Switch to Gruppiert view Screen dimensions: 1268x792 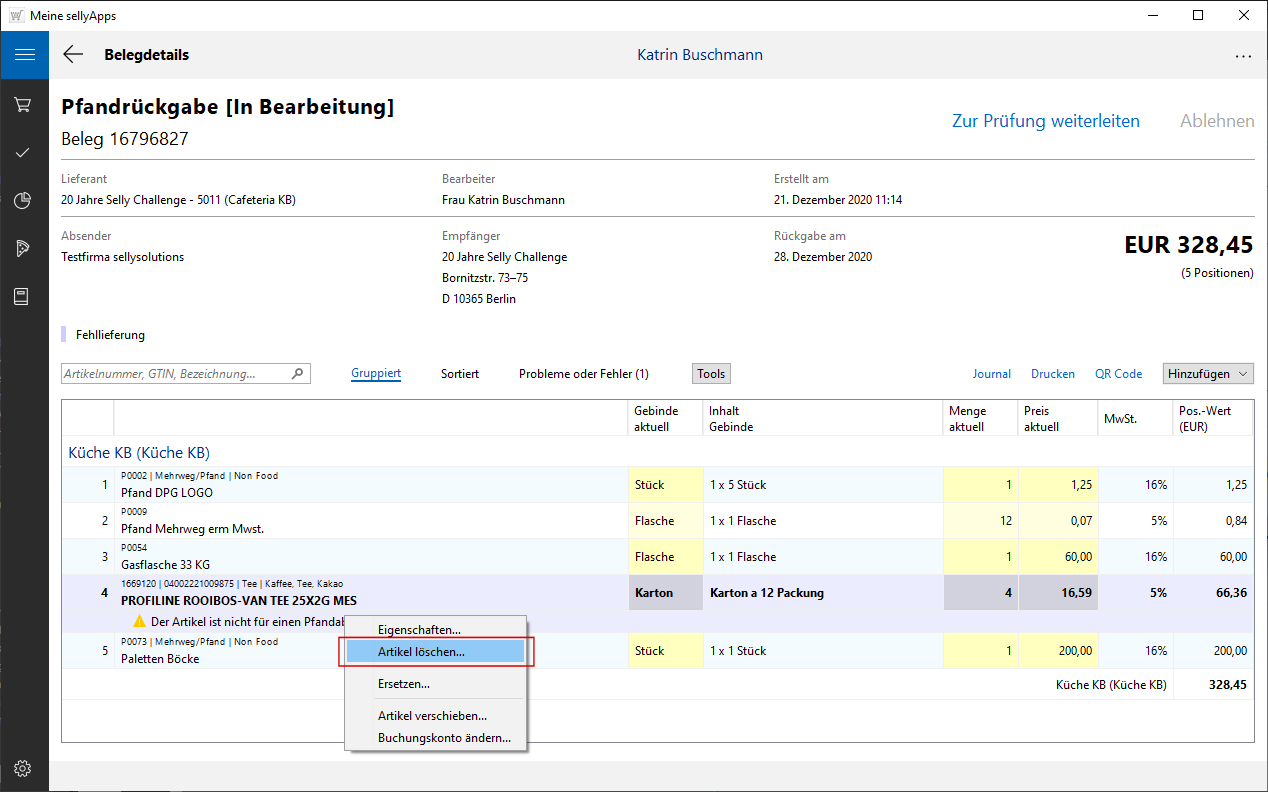pos(376,374)
